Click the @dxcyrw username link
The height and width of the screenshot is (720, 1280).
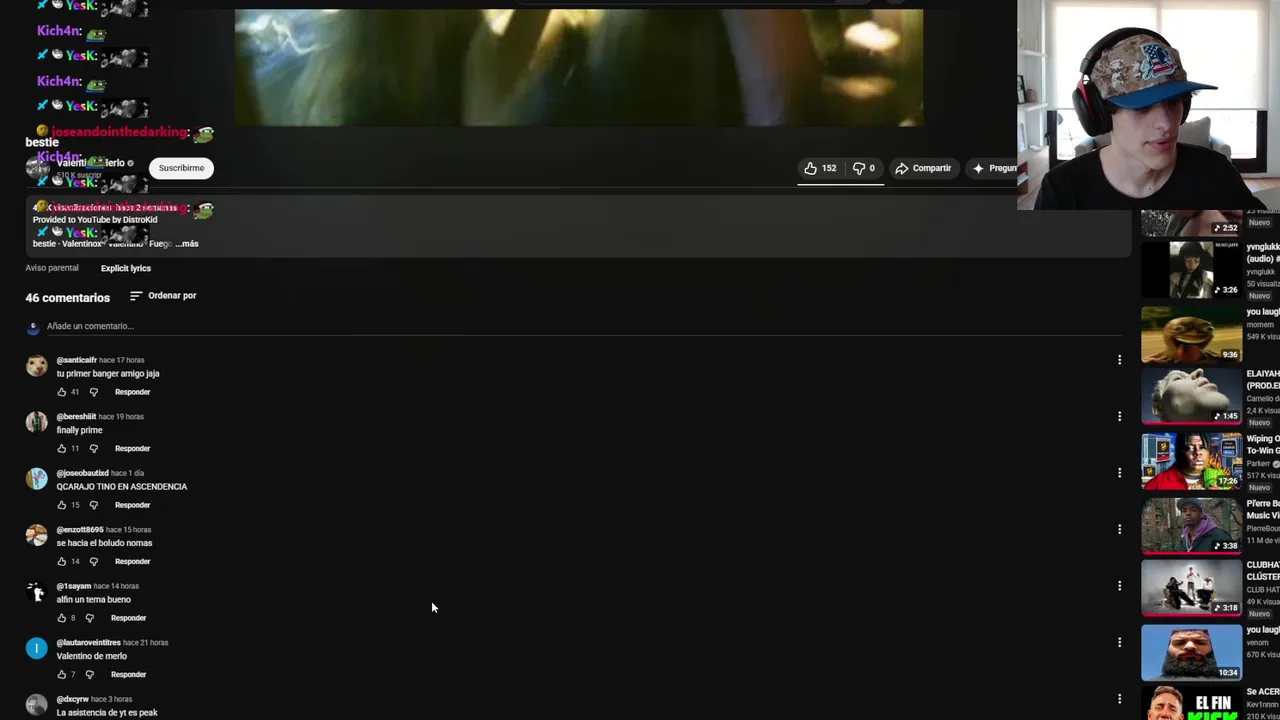tap(72, 699)
